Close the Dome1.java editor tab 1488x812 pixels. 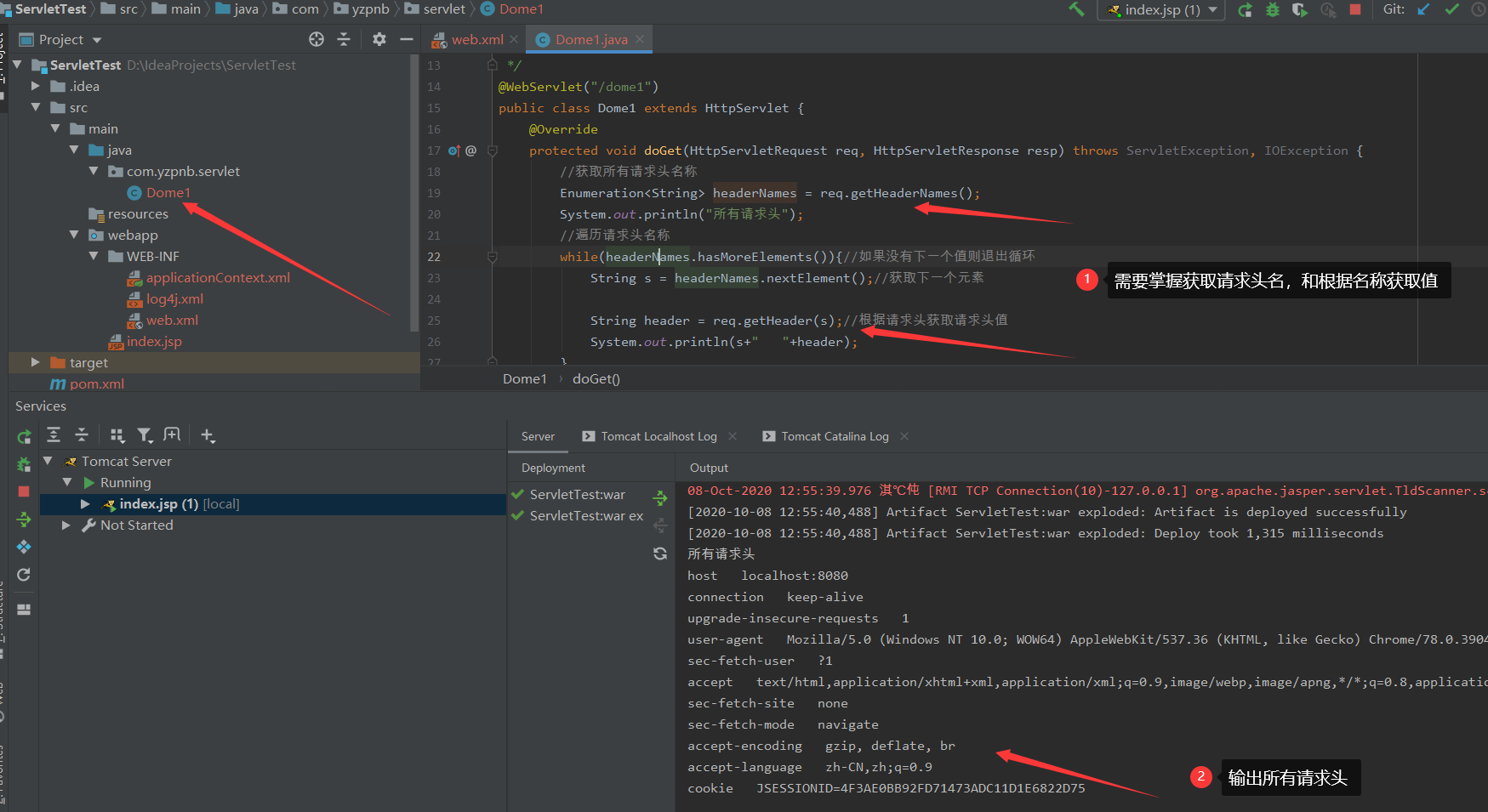(640, 40)
